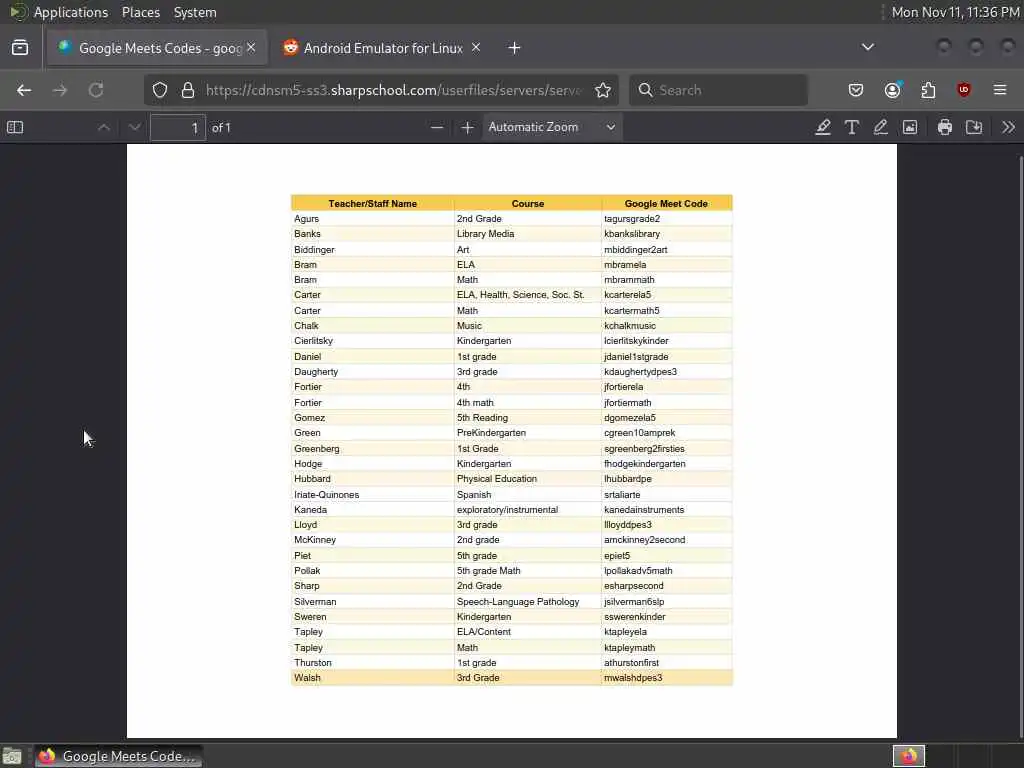Zoom out with the minus button
1024x768 pixels.
point(437,127)
